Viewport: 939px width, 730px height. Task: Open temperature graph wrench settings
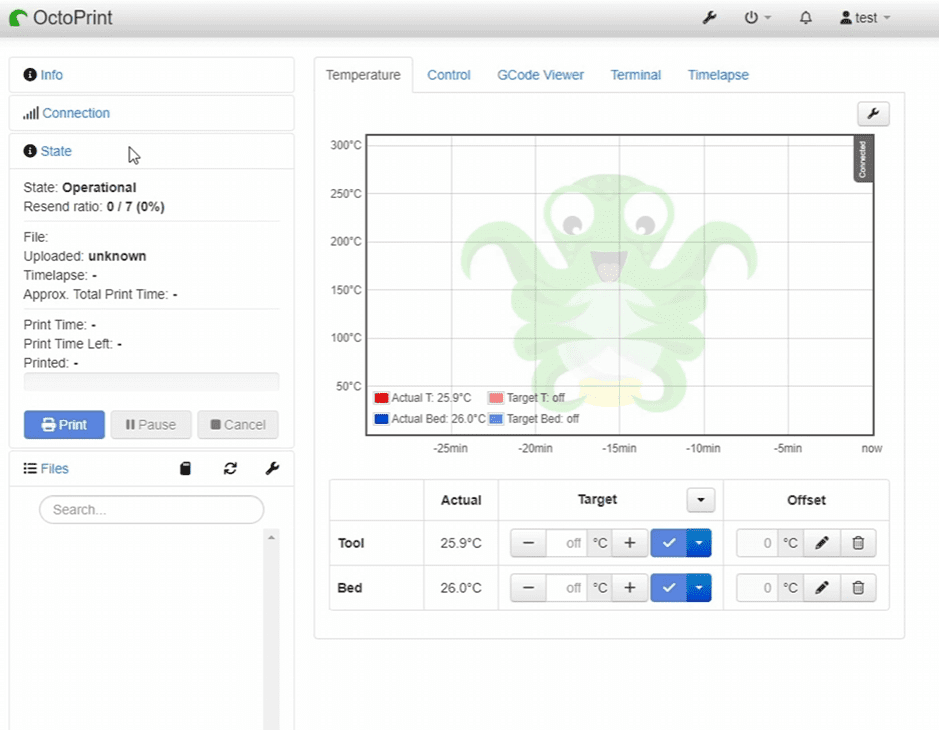(873, 114)
